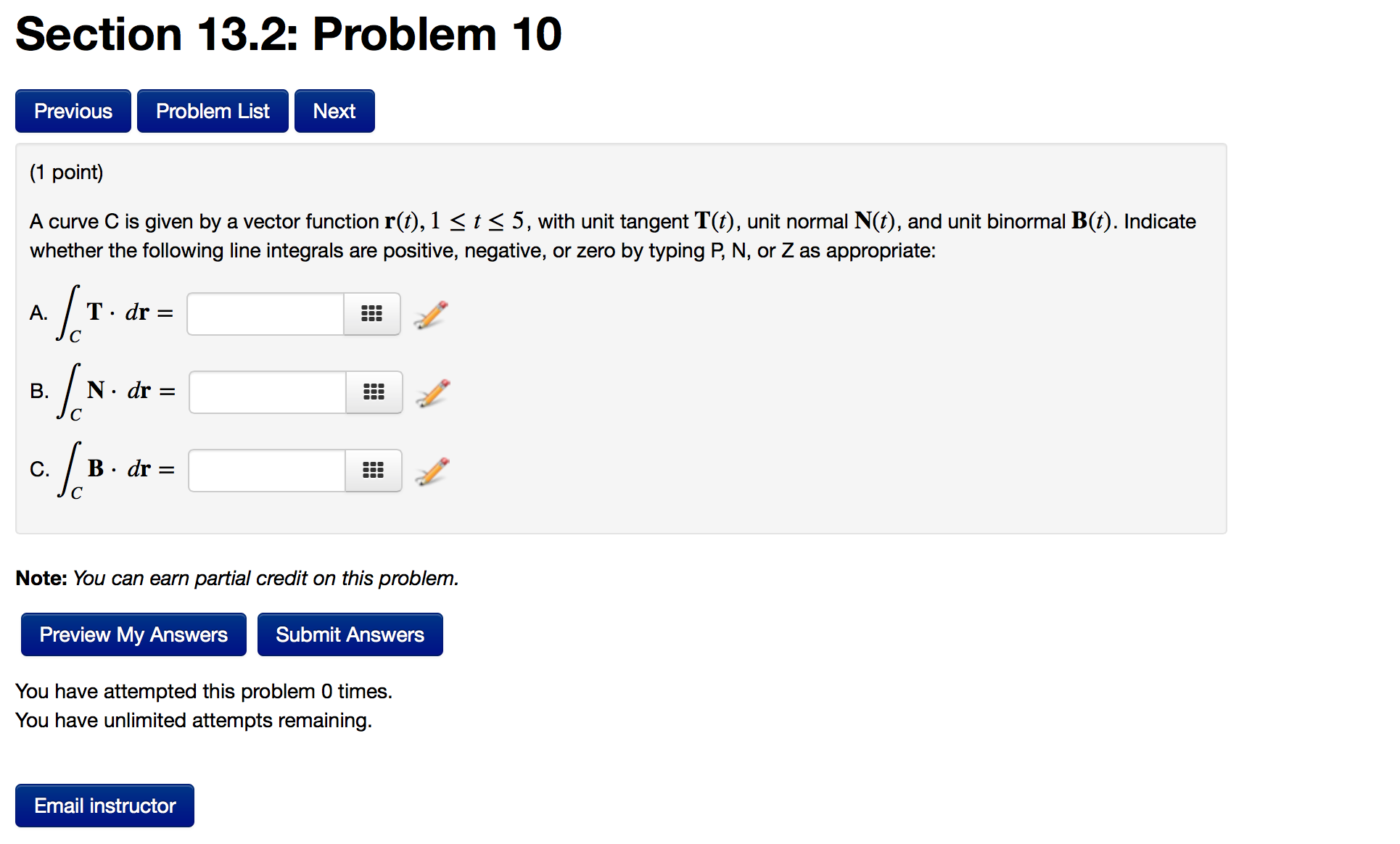Focus answer field for N · dr integral
The width and height of the screenshot is (1400, 844).
point(268,392)
